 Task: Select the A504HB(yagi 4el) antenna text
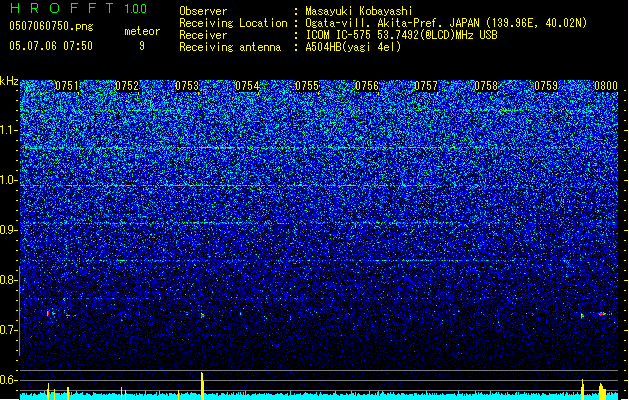point(353,47)
